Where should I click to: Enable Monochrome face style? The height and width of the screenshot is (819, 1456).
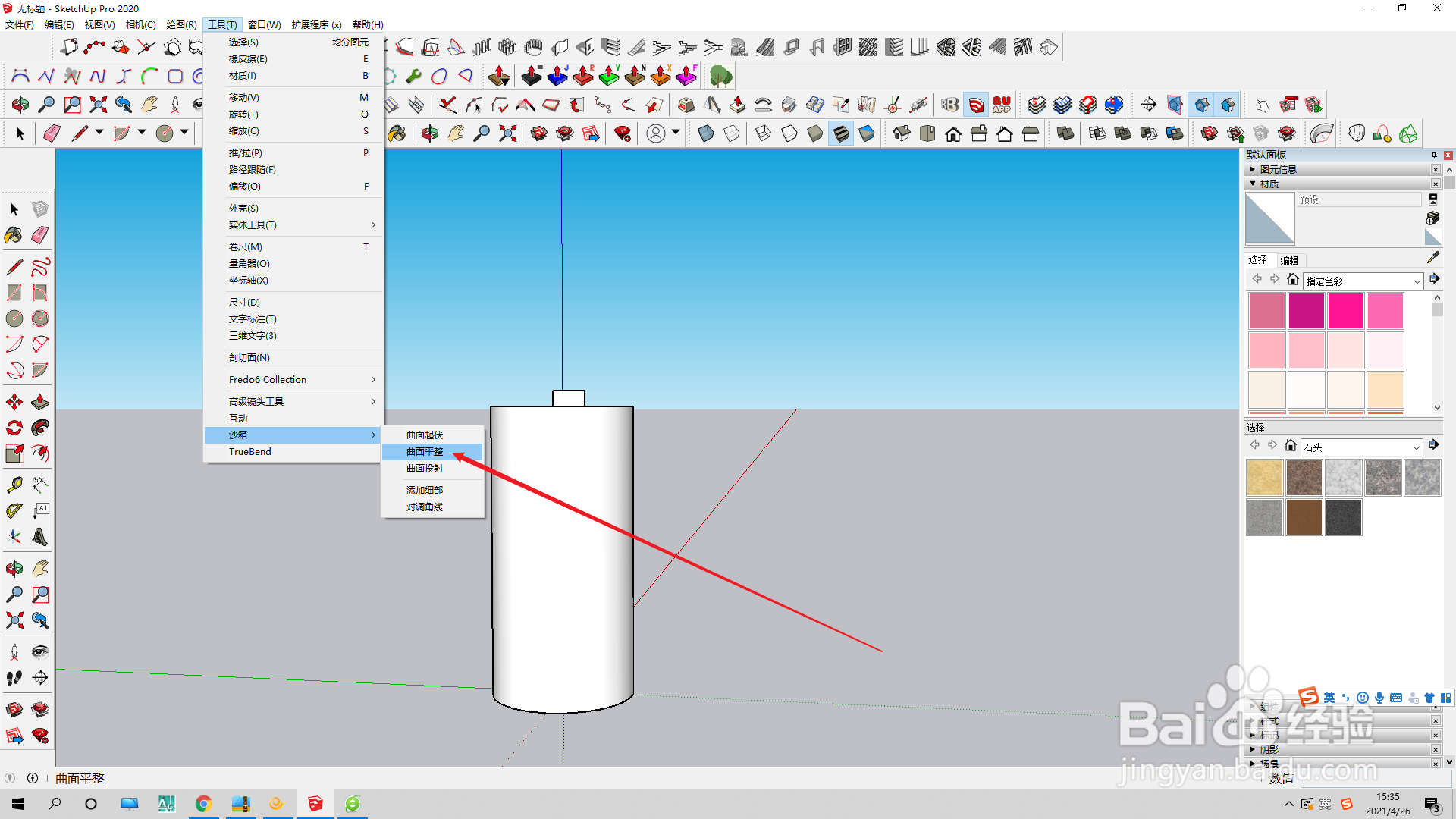click(x=867, y=134)
